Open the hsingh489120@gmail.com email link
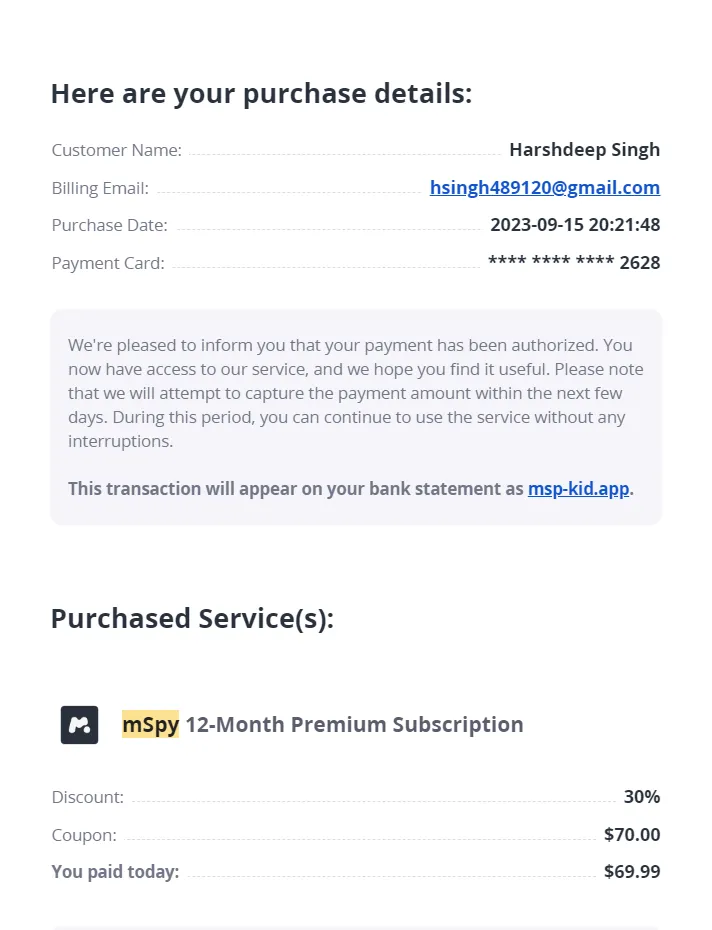Image resolution: width=712 pixels, height=930 pixels. click(544, 187)
